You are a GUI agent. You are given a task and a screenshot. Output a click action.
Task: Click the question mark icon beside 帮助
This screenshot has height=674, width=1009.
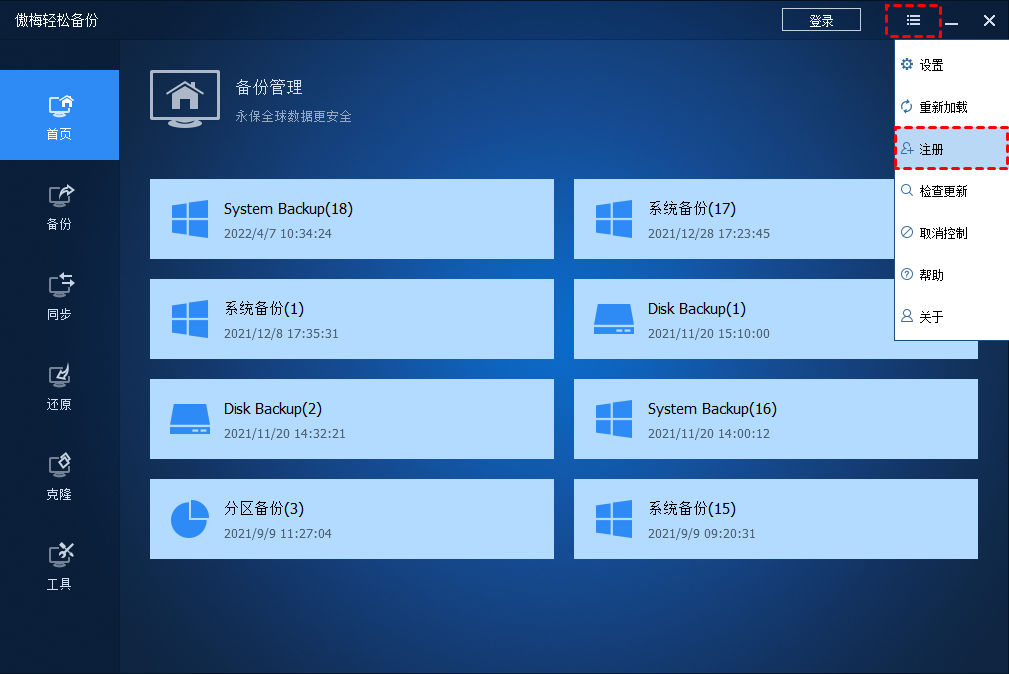click(907, 274)
